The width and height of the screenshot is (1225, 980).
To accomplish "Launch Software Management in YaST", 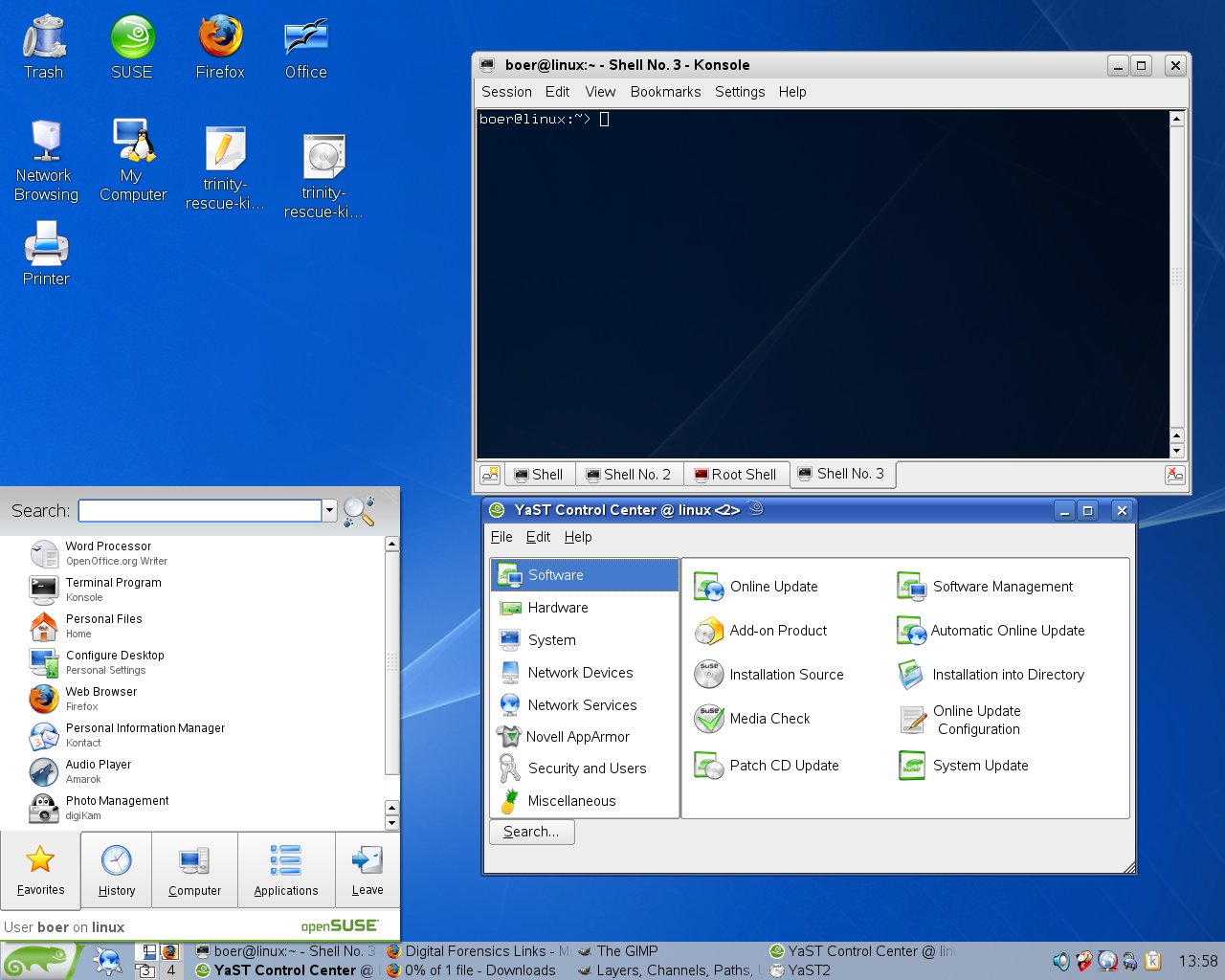I will (1002, 587).
